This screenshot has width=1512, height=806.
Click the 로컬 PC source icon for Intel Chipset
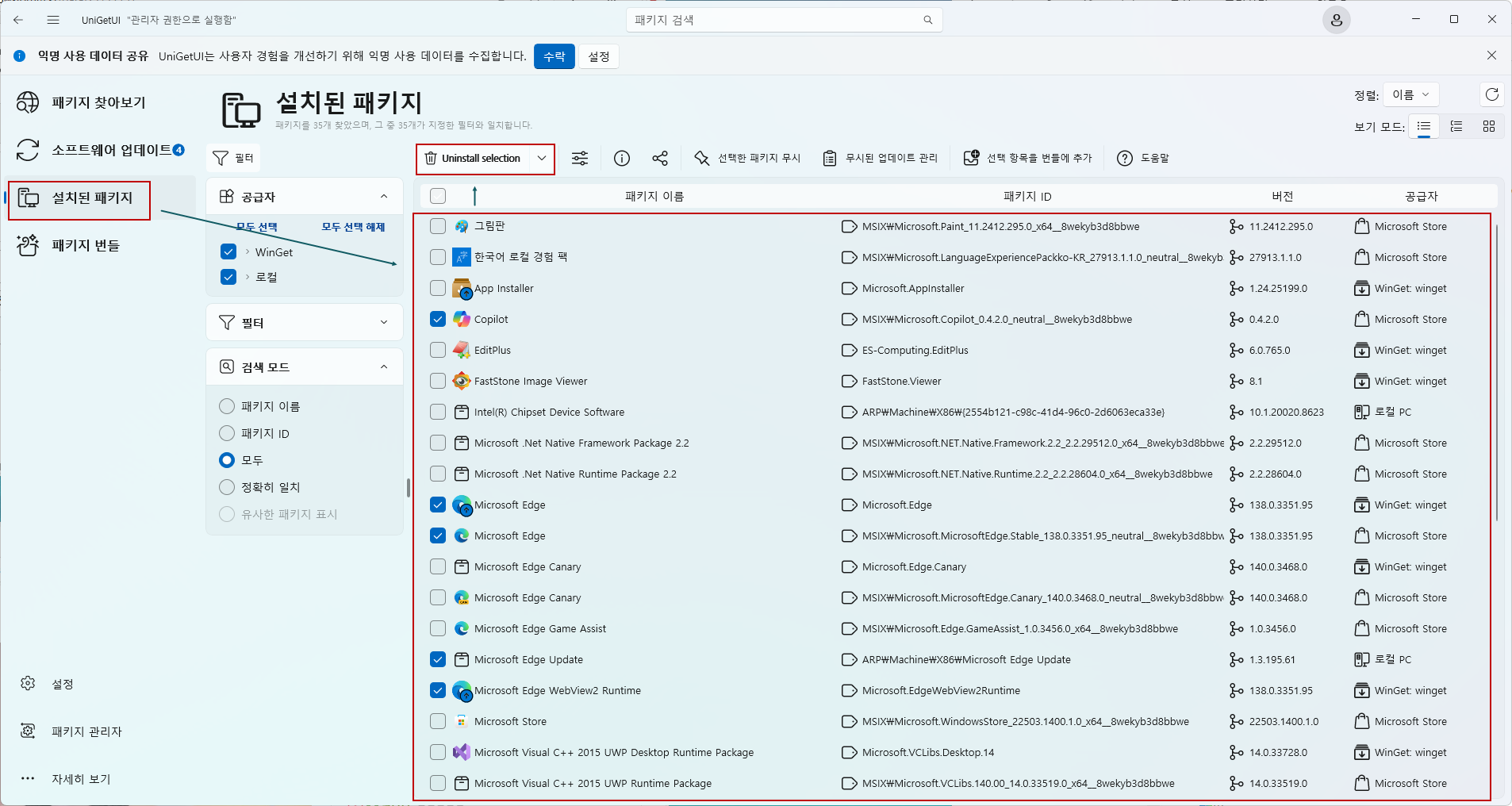(x=1361, y=412)
